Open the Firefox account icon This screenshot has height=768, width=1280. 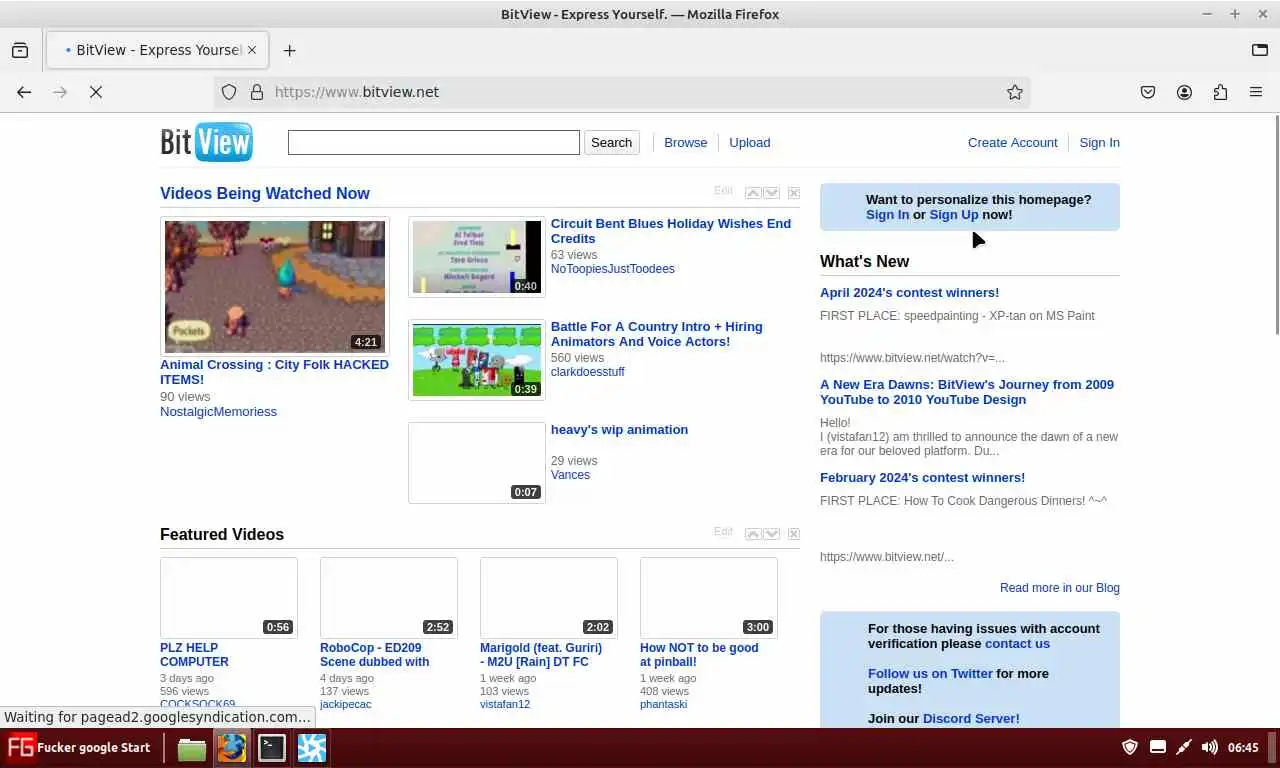[1184, 92]
